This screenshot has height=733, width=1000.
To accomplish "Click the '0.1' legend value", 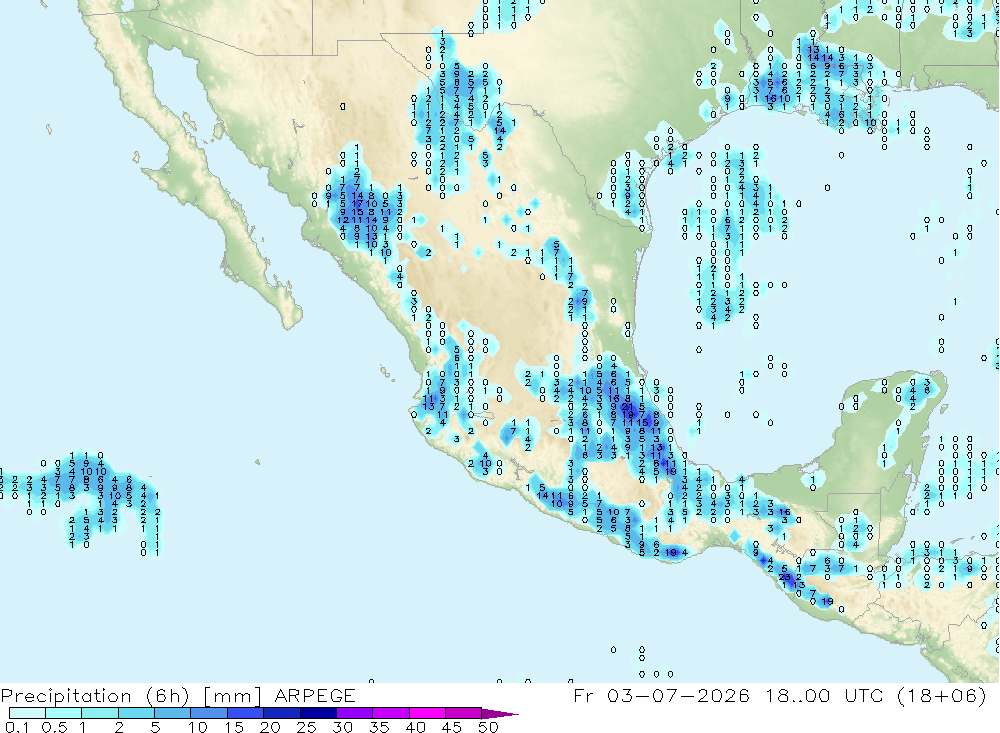I will (x=16, y=727).
